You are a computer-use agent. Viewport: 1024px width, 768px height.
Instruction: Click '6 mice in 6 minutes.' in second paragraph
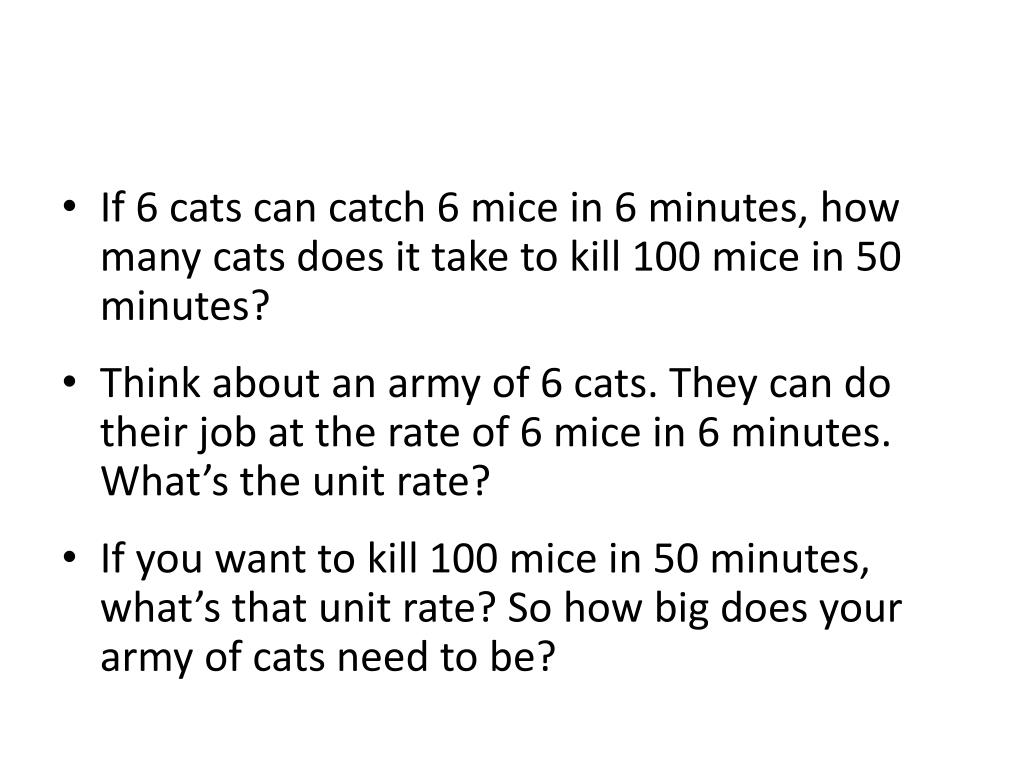pos(705,432)
